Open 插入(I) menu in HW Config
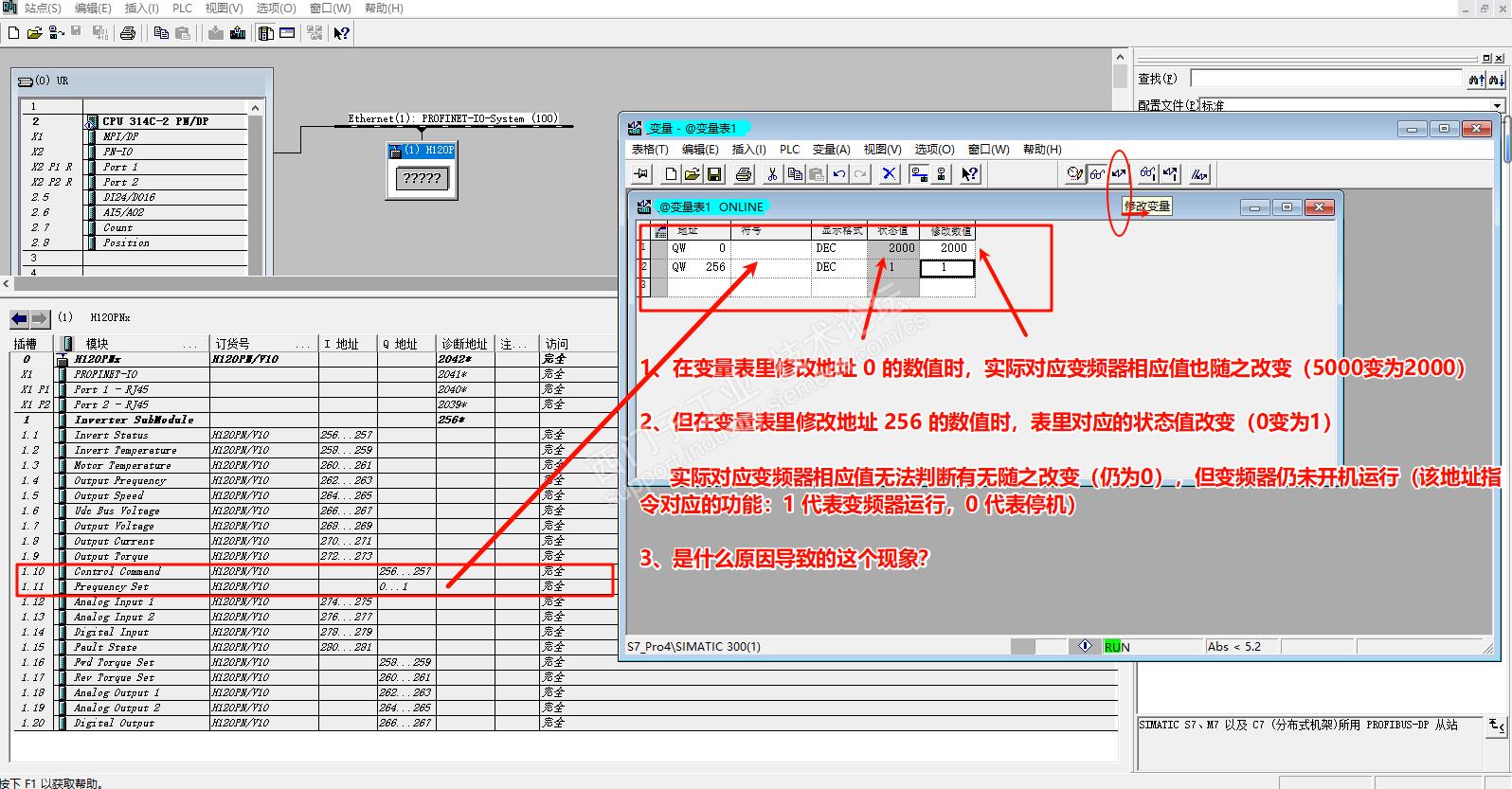This screenshot has width=1512, height=789. tap(142, 8)
